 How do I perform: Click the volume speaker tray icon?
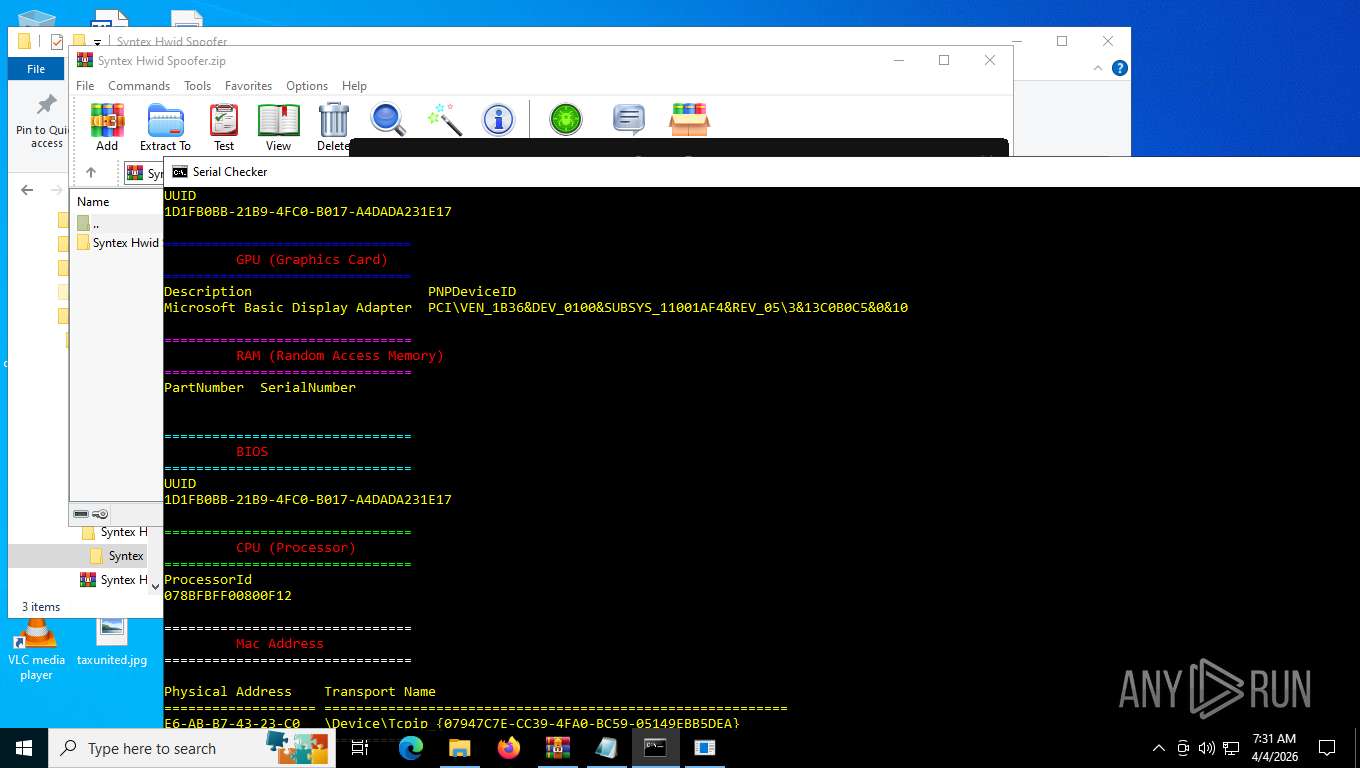(x=1207, y=748)
